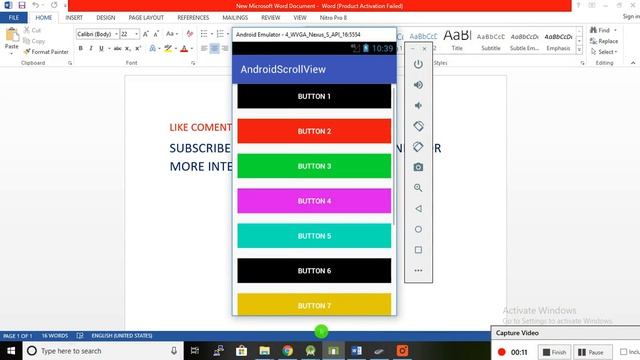The image size is (640, 360).
Task: Select the emulator zoom magnifier icon
Action: (418, 188)
